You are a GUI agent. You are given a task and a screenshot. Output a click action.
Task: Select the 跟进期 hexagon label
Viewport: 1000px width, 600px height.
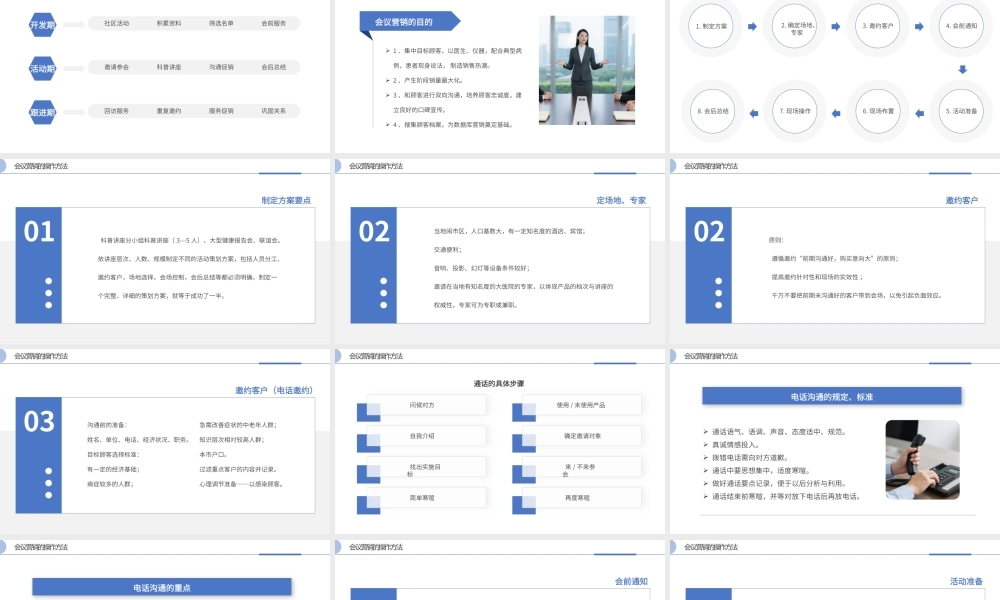[x=43, y=112]
